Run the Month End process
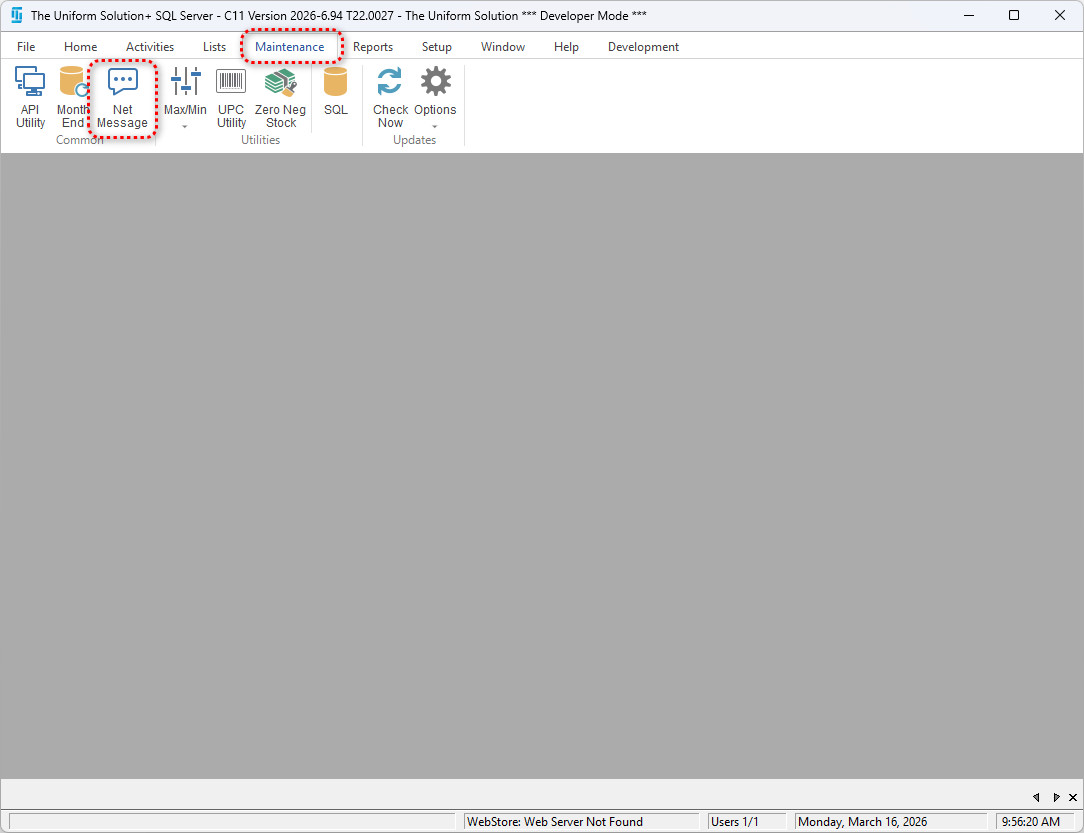This screenshot has width=1084, height=833. point(73,98)
